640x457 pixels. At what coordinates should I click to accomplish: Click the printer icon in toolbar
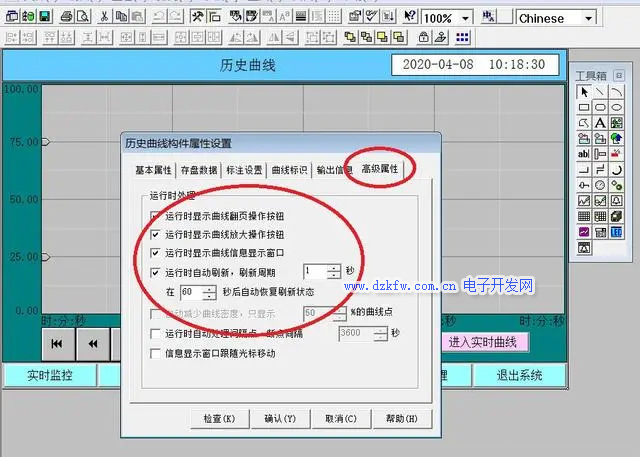[x=65, y=17]
